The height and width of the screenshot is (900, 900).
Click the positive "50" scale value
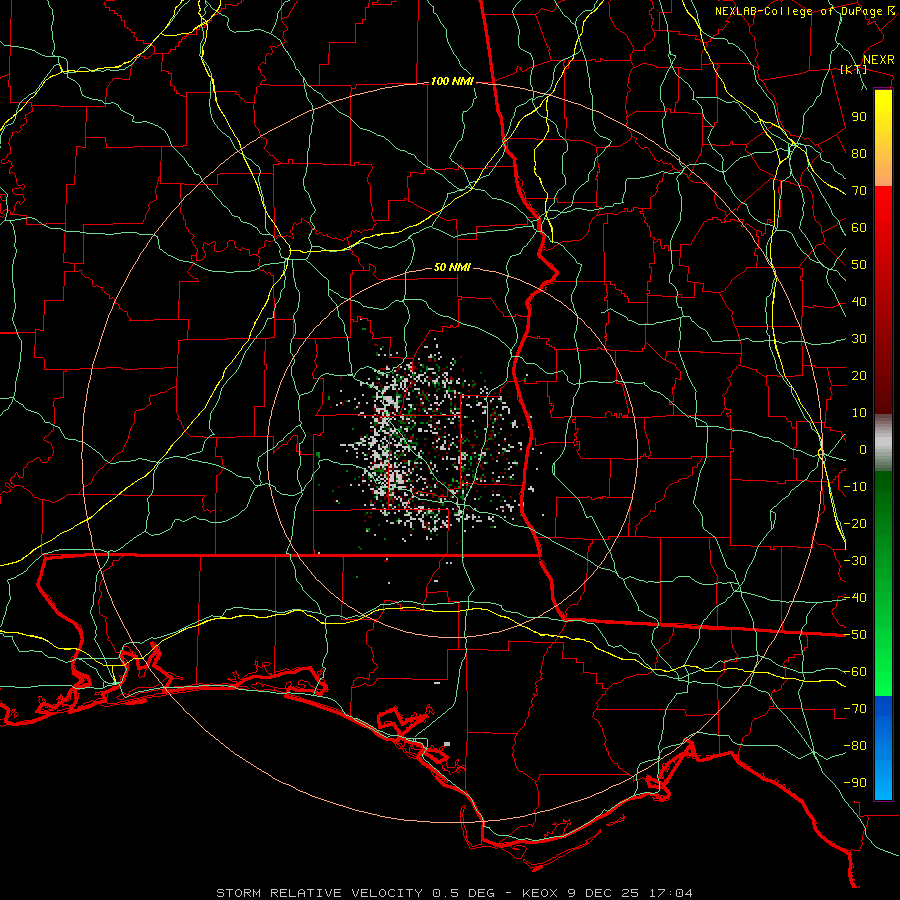[859, 265]
